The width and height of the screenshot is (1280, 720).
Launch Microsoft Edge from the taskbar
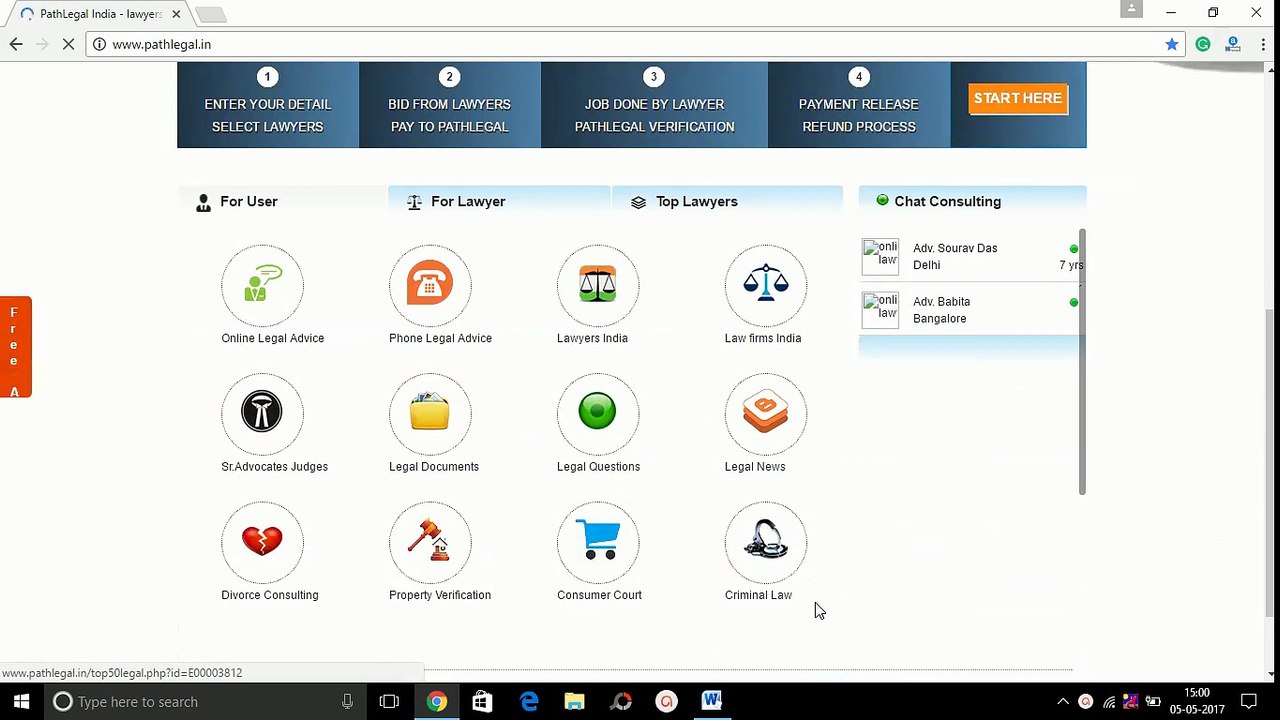coord(529,701)
